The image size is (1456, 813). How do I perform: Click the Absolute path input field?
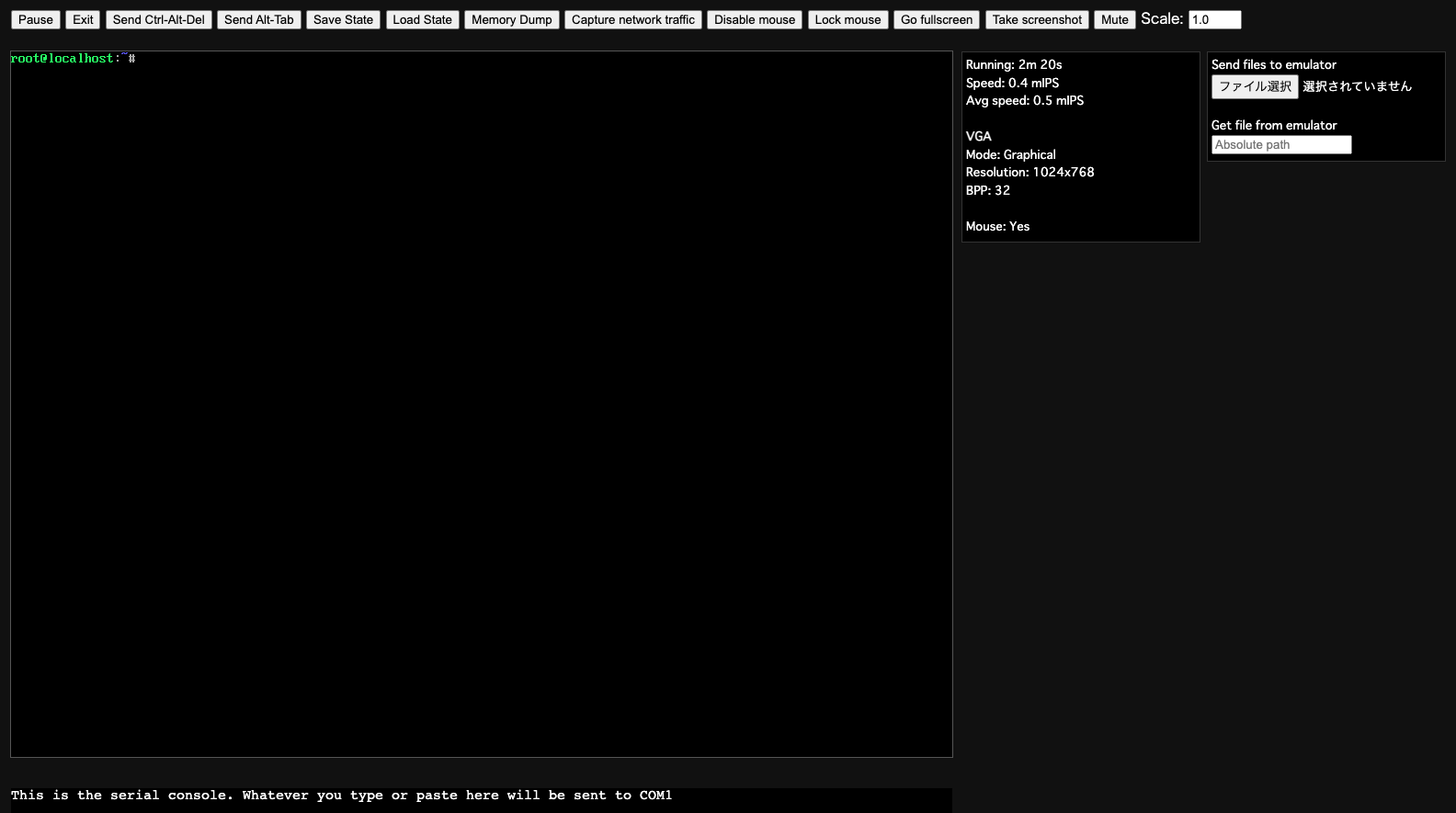[x=1280, y=144]
